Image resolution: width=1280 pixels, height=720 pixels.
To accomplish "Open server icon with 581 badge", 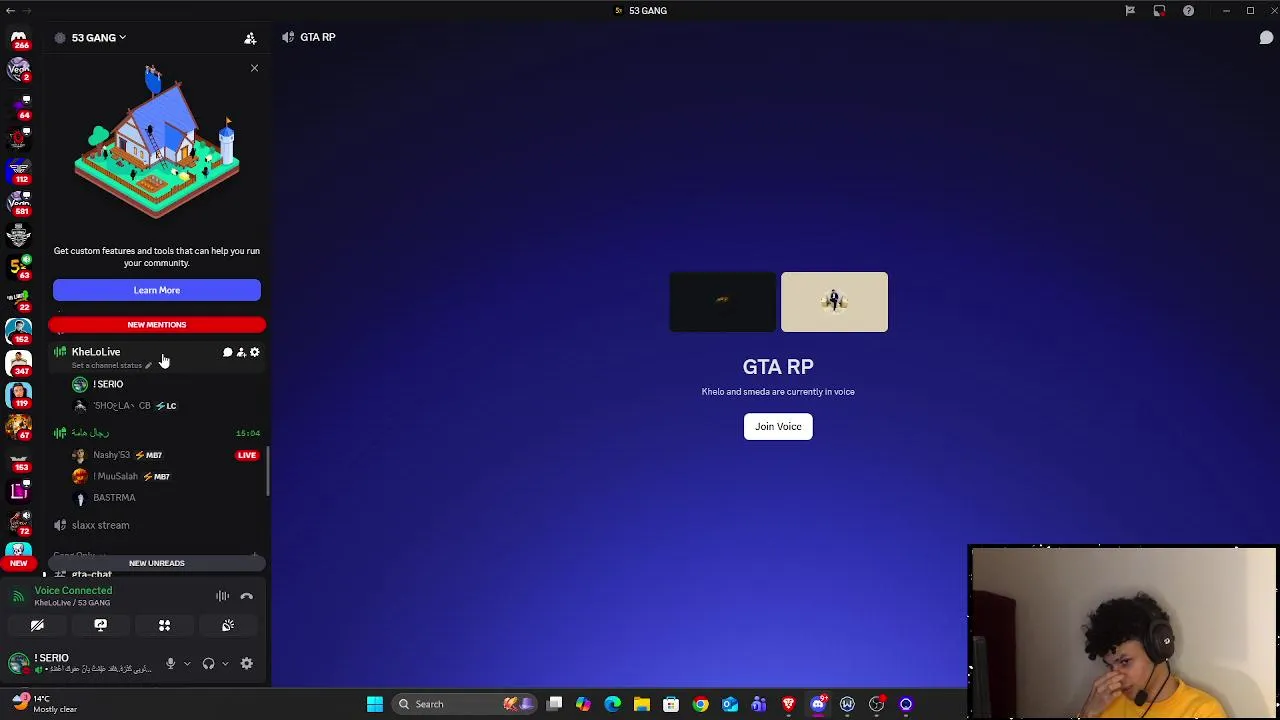I will pos(18,202).
